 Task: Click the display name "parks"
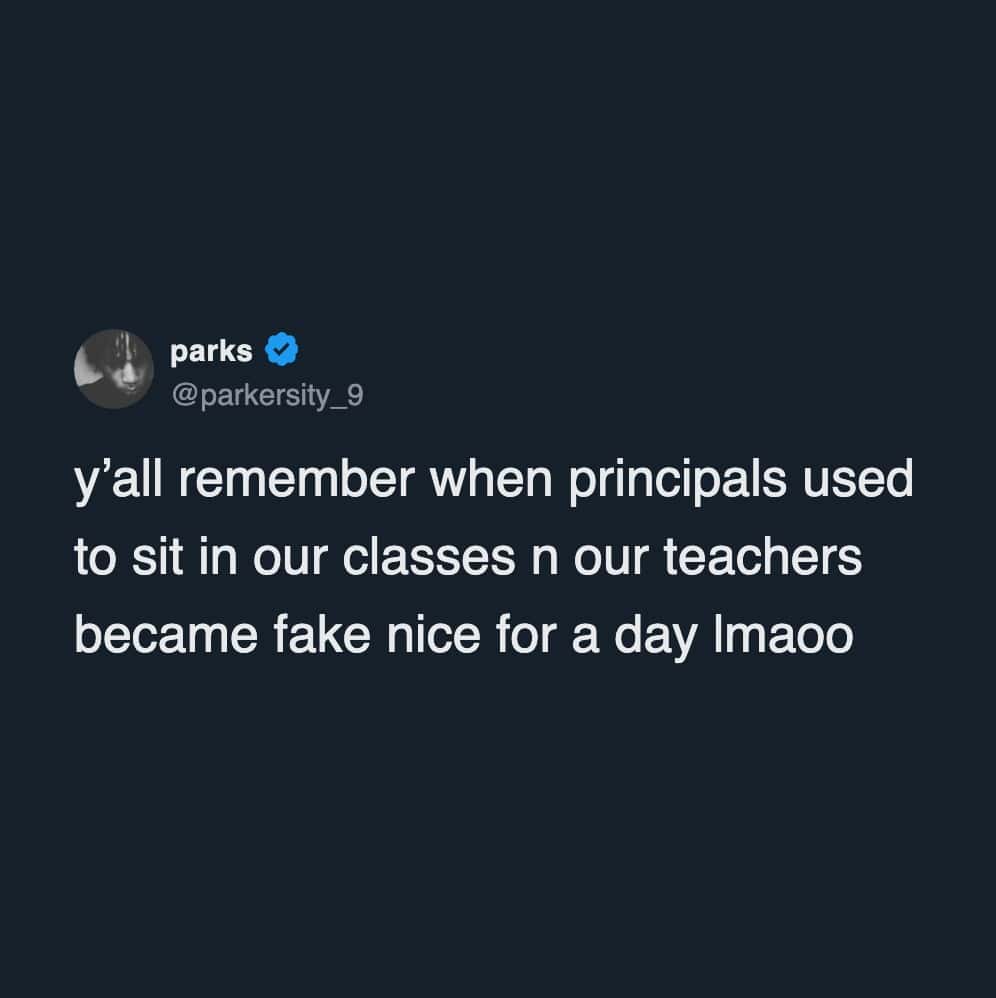point(211,351)
